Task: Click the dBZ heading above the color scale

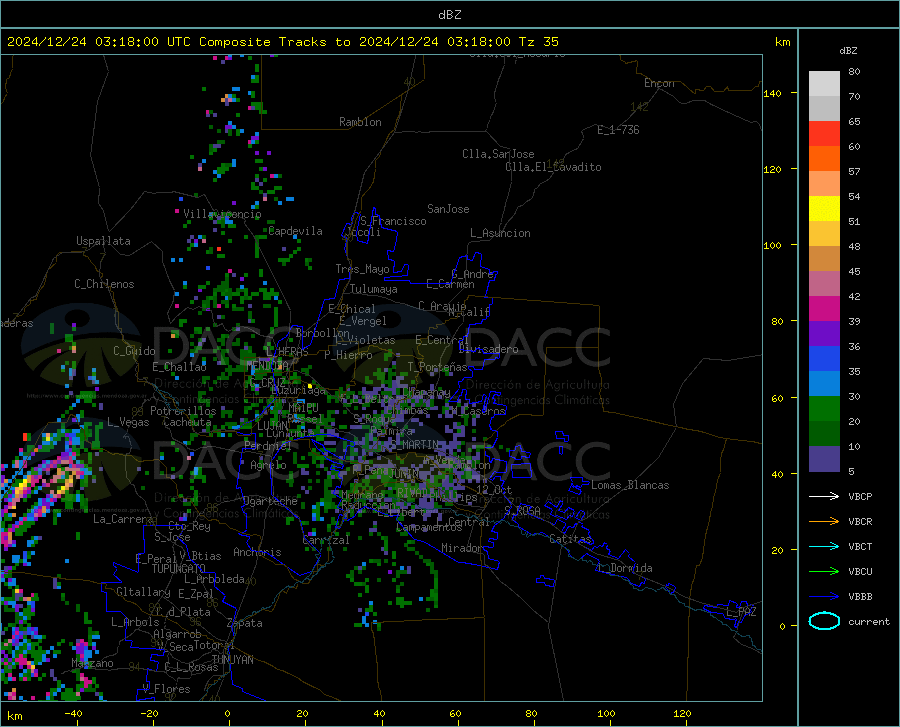Action: click(x=848, y=50)
